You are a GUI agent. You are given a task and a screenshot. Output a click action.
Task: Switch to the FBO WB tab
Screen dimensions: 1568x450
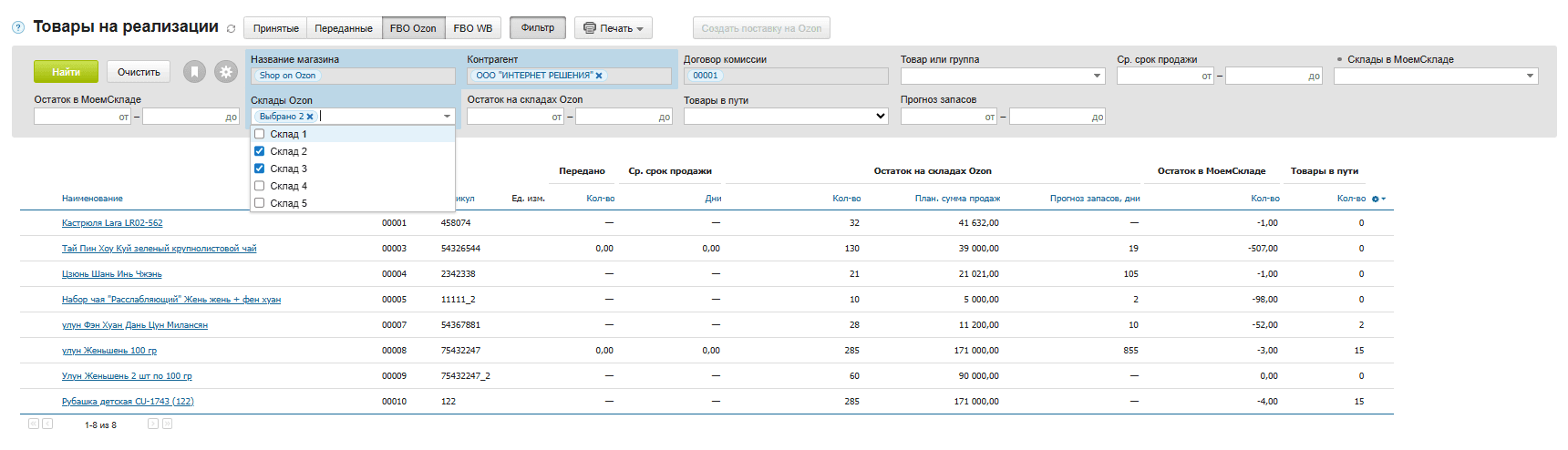coord(472,28)
